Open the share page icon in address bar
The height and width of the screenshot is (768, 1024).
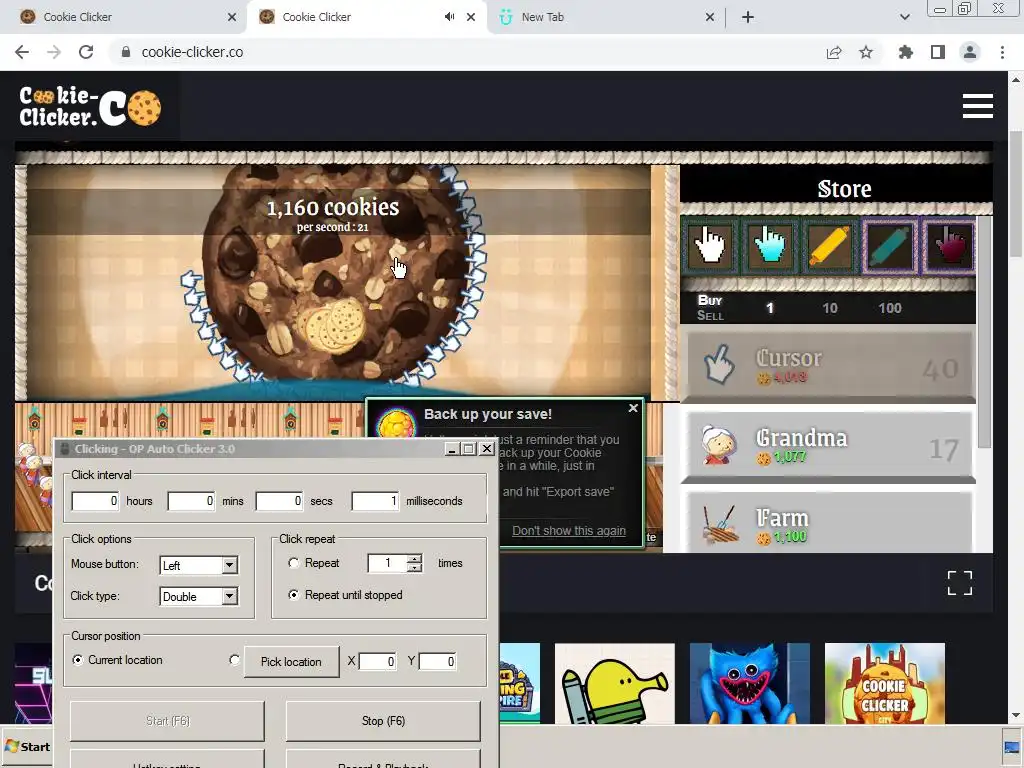[834, 52]
